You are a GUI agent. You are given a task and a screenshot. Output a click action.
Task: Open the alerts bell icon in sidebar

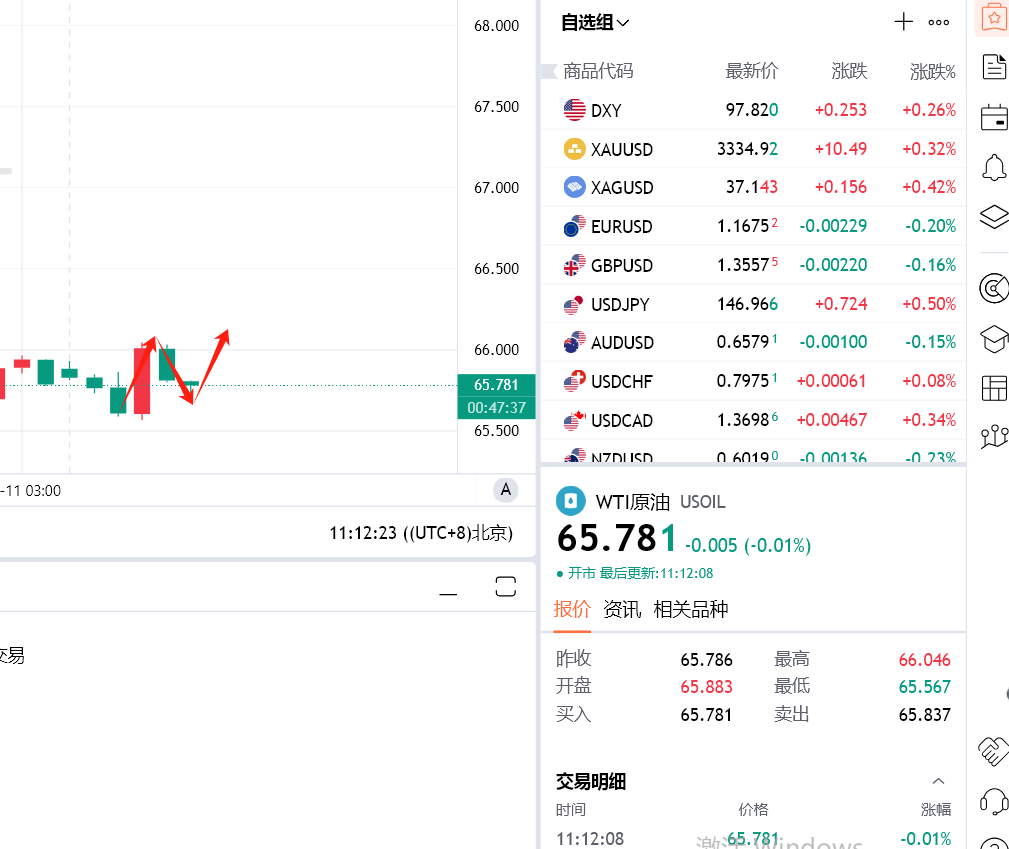click(994, 167)
